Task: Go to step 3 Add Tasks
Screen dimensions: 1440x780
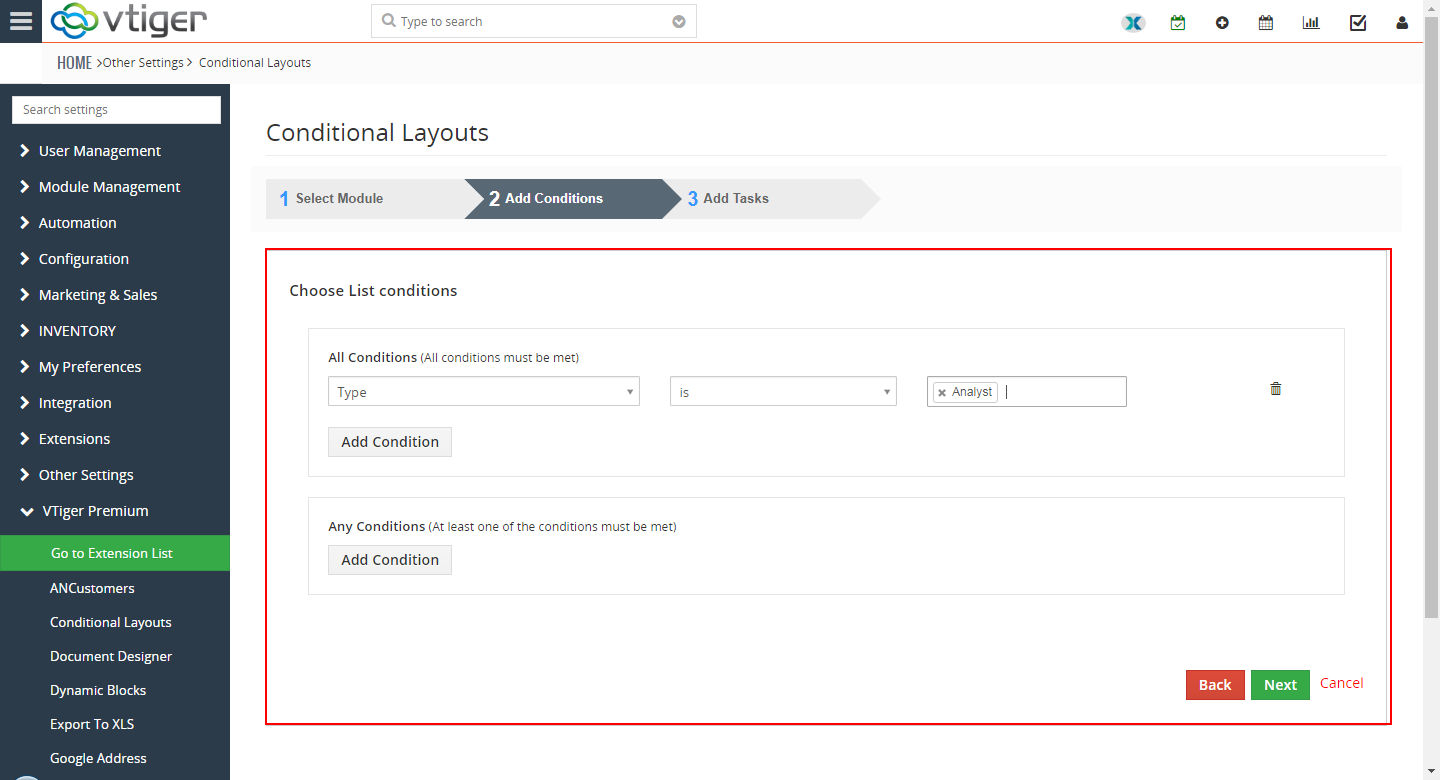Action: pos(770,198)
